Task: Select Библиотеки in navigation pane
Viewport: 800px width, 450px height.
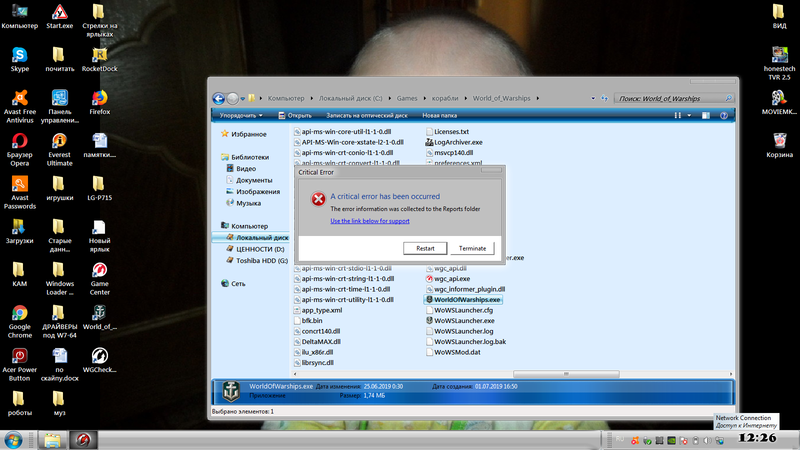Action: pos(244,157)
